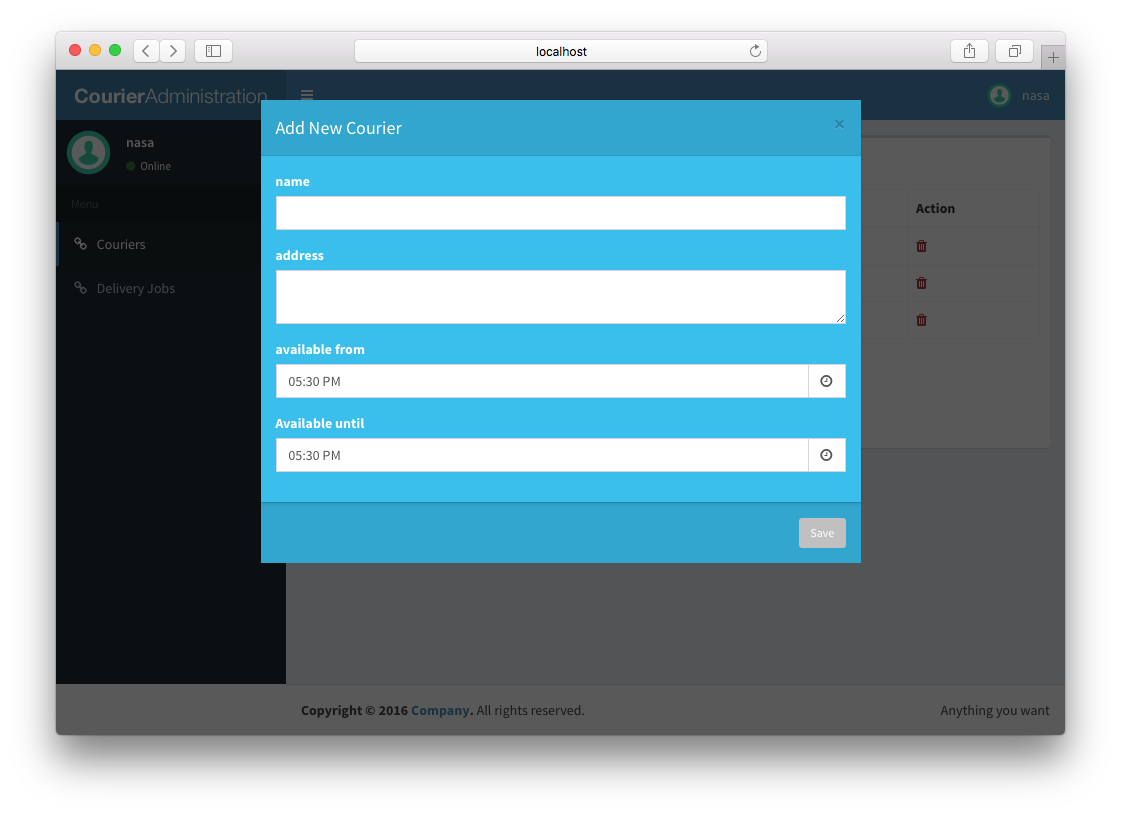Click the header nasa avatar icon
The height and width of the screenshot is (815, 1121).
[x=999, y=95]
